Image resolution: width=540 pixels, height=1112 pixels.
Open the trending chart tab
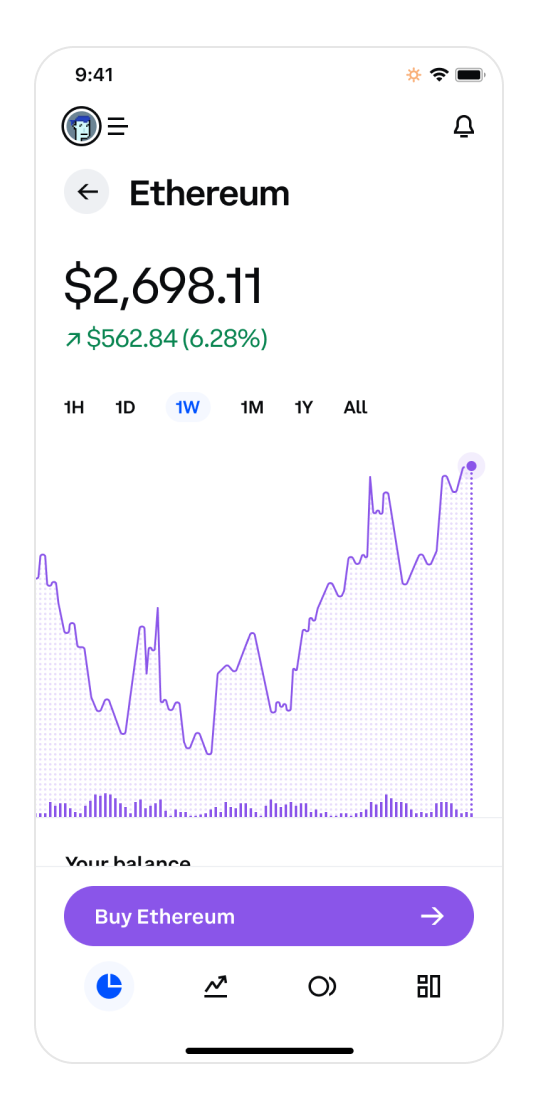coord(216,986)
